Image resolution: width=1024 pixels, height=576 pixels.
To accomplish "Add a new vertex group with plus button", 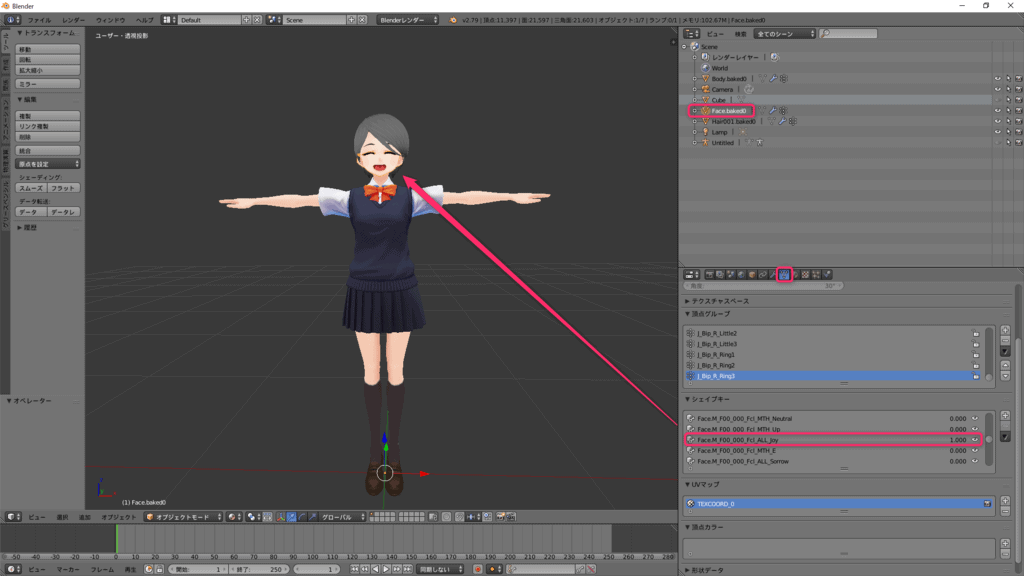I will (1005, 331).
